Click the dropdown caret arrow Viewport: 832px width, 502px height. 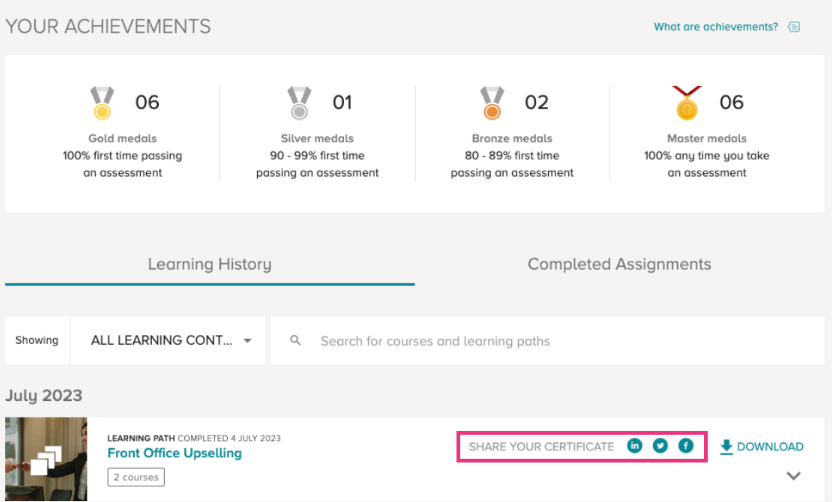point(247,341)
